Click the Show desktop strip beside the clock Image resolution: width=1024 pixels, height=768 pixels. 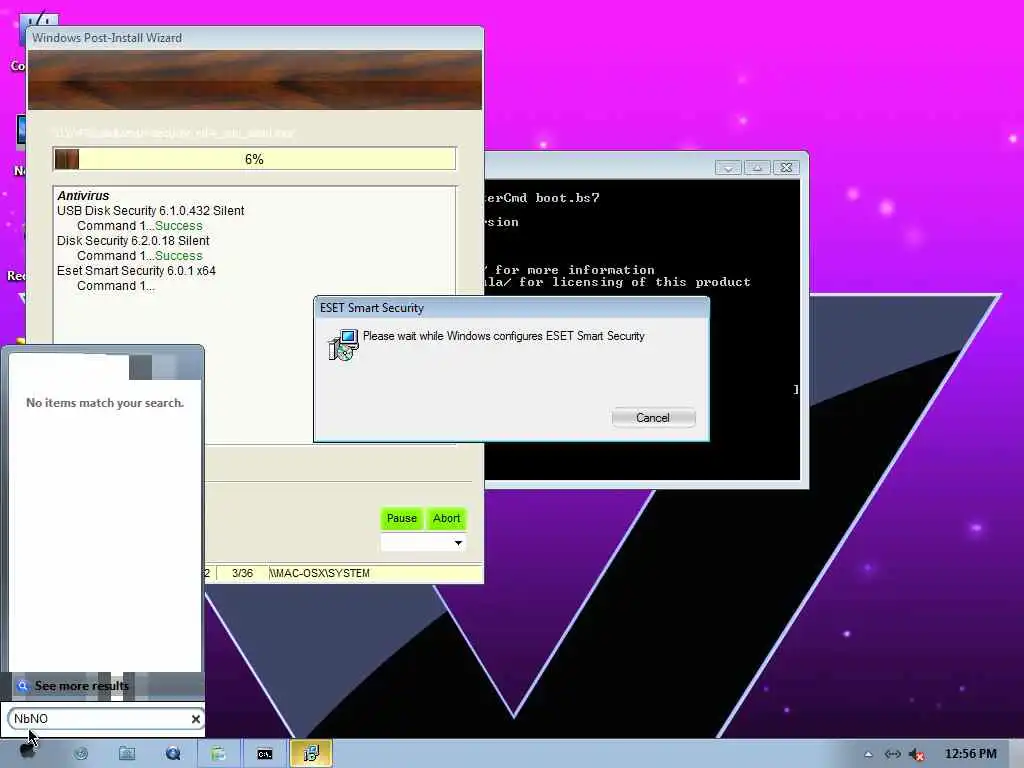click(x=1018, y=754)
